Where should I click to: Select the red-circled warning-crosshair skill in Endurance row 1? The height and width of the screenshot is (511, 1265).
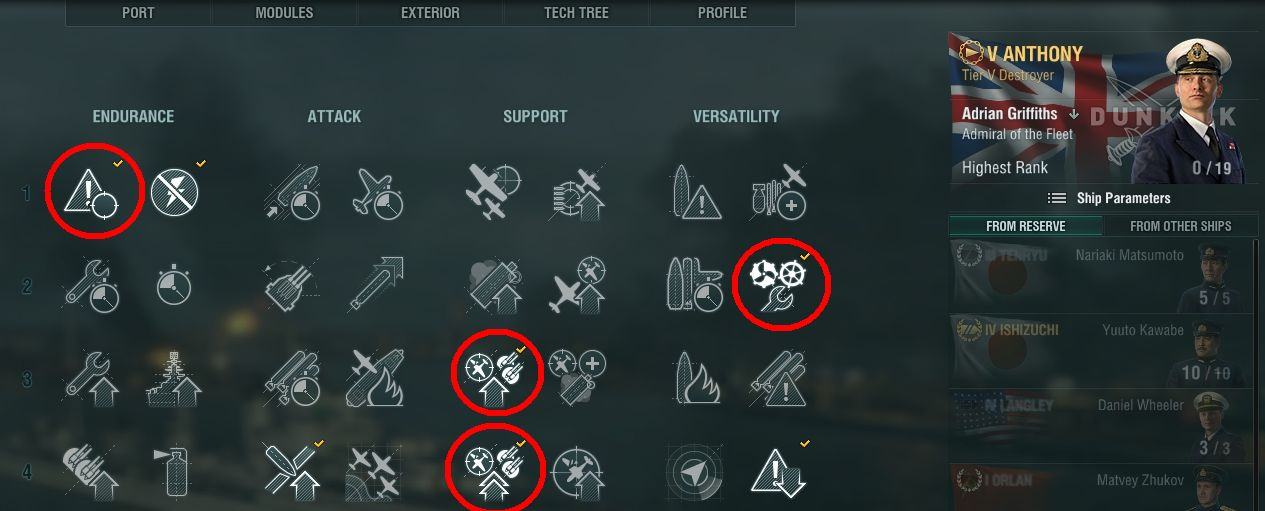91,192
